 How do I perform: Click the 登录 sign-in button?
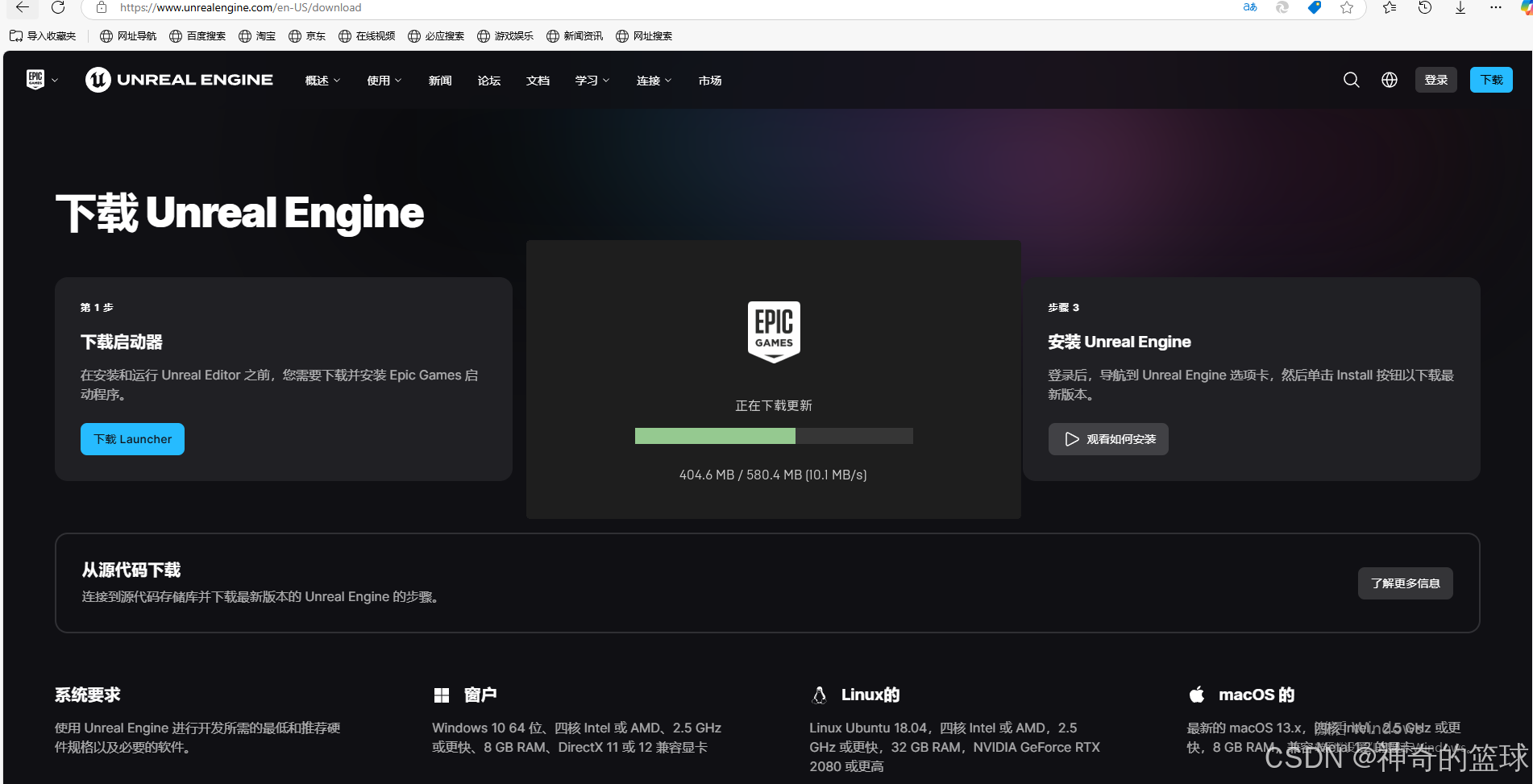coord(1436,80)
